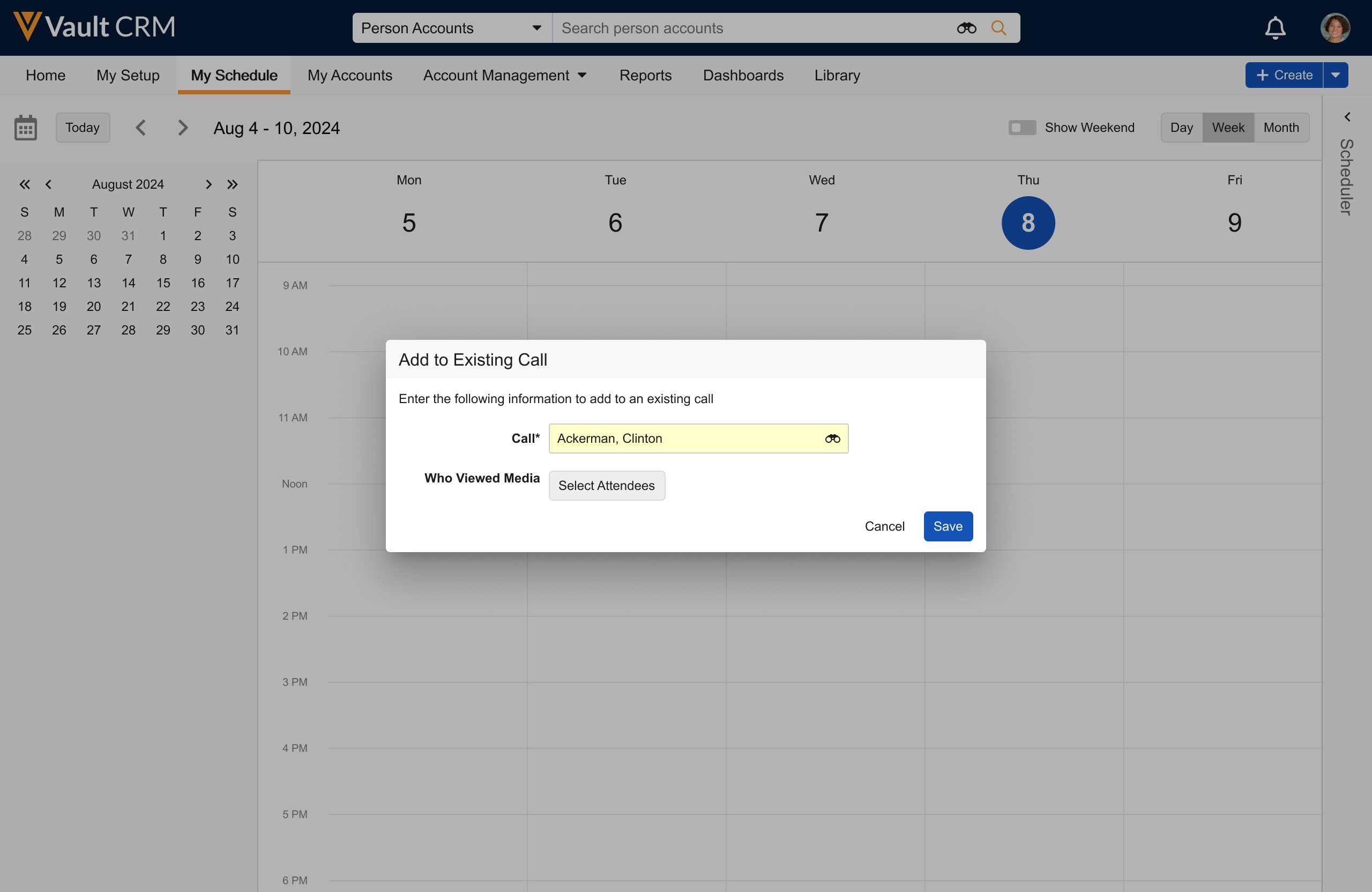Image resolution: width=1372 pixels, height=892 pixels.
Task: Click the Select Attendees button
Action: coord(607,486)
